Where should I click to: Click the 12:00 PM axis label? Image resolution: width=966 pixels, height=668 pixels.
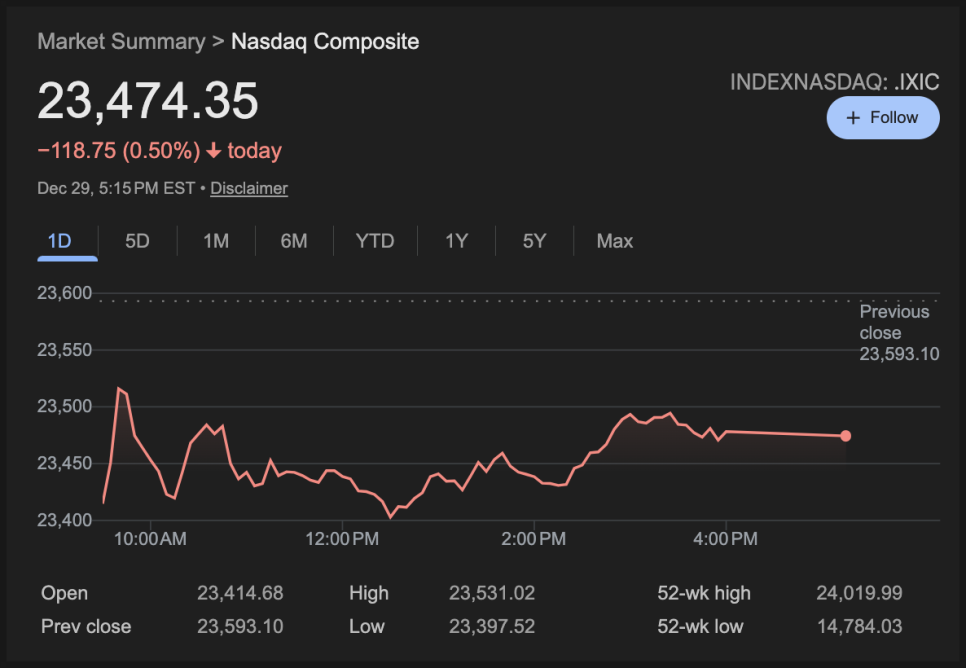pyautogui.click(x=342, y=539)
